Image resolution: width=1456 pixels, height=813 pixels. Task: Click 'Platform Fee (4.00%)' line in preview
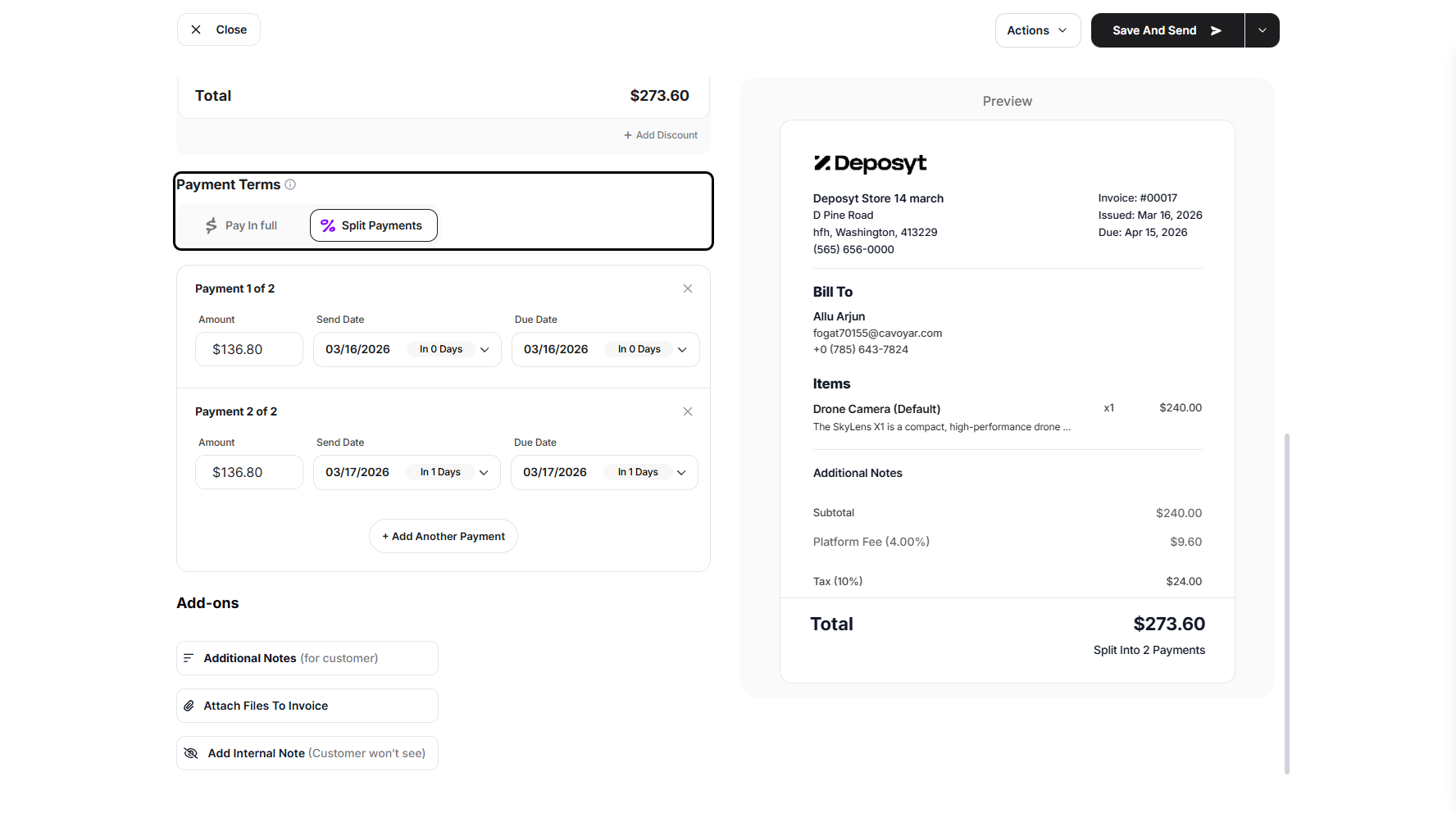pyautogui.click(x=871, y=542)
